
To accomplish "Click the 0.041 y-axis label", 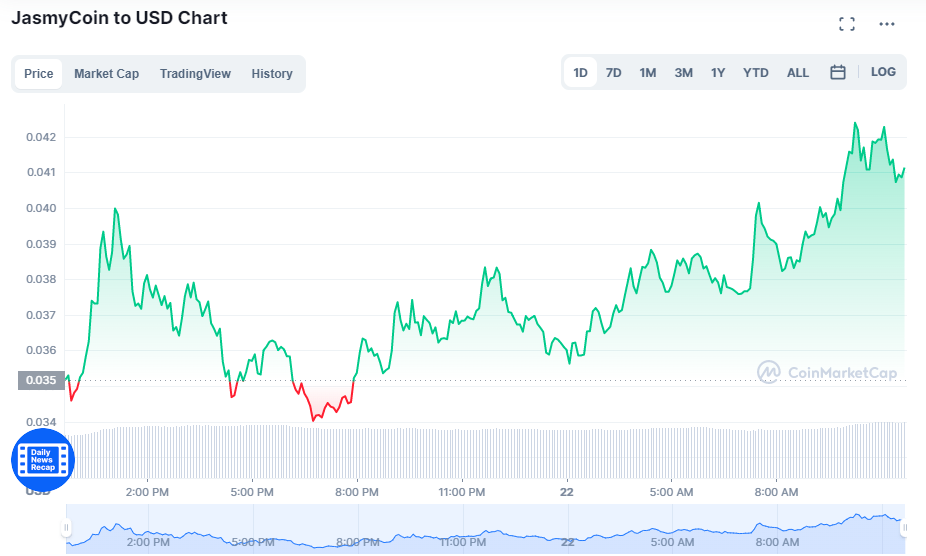I will (x=41, y=172).
